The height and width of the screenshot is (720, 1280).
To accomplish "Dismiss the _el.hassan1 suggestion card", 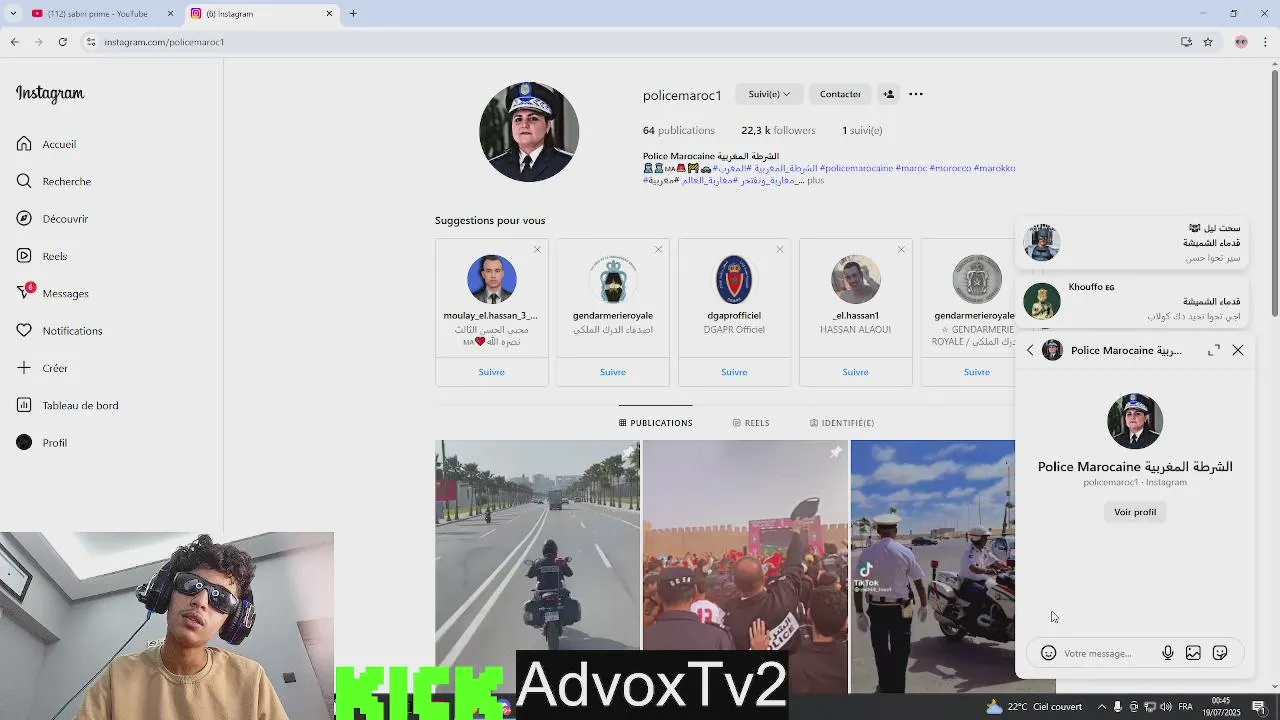I will [x=901, y=249].
